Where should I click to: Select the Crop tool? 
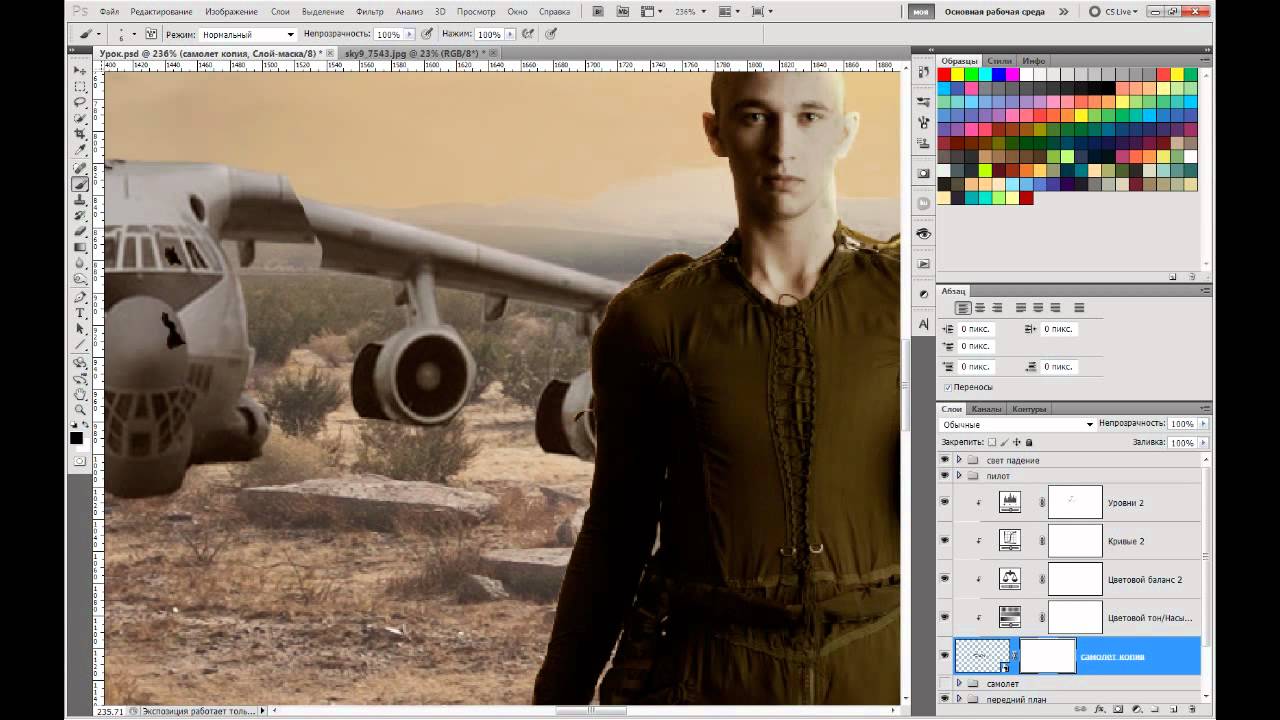click(x=80, y=133)
